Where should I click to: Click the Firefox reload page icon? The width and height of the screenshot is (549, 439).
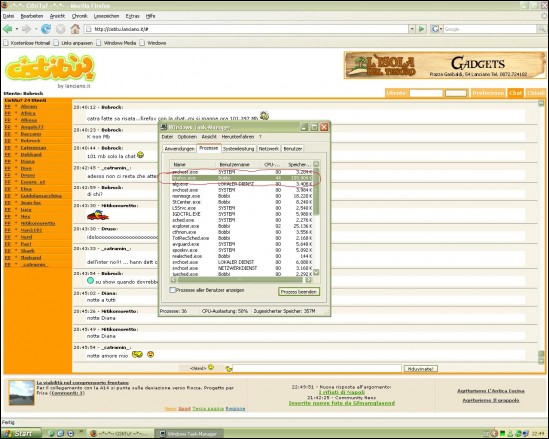pyautogui.click(x=46, y=29)
